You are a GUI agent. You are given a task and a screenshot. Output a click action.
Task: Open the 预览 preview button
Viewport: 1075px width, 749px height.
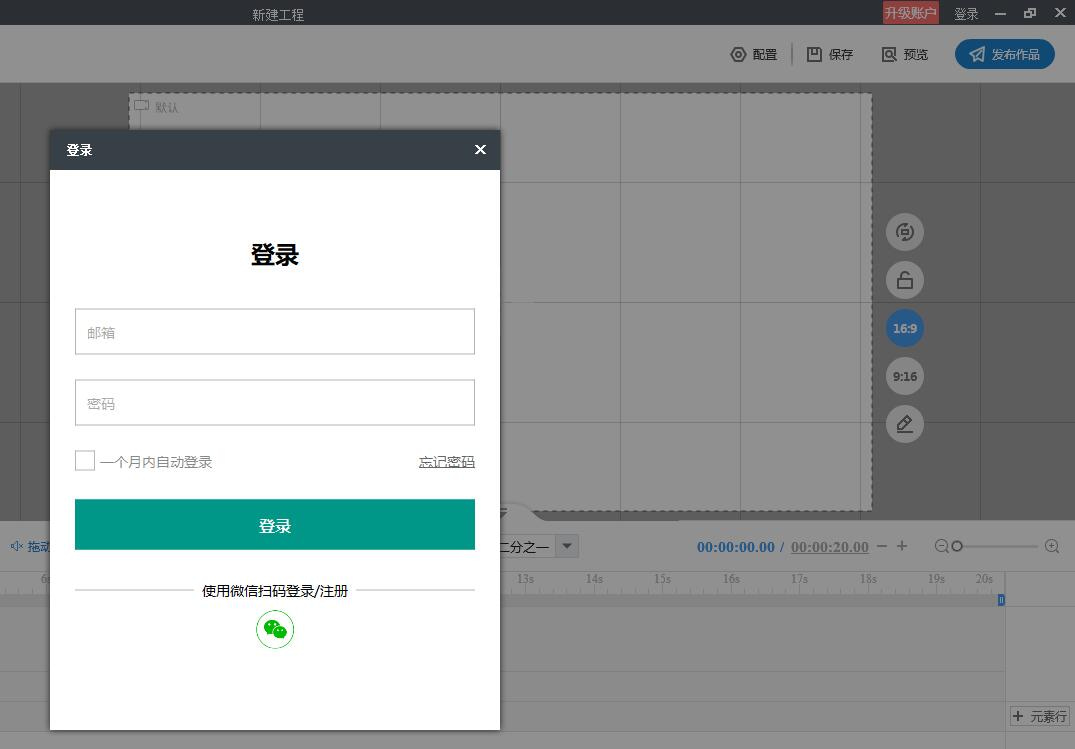click(905, 54)
